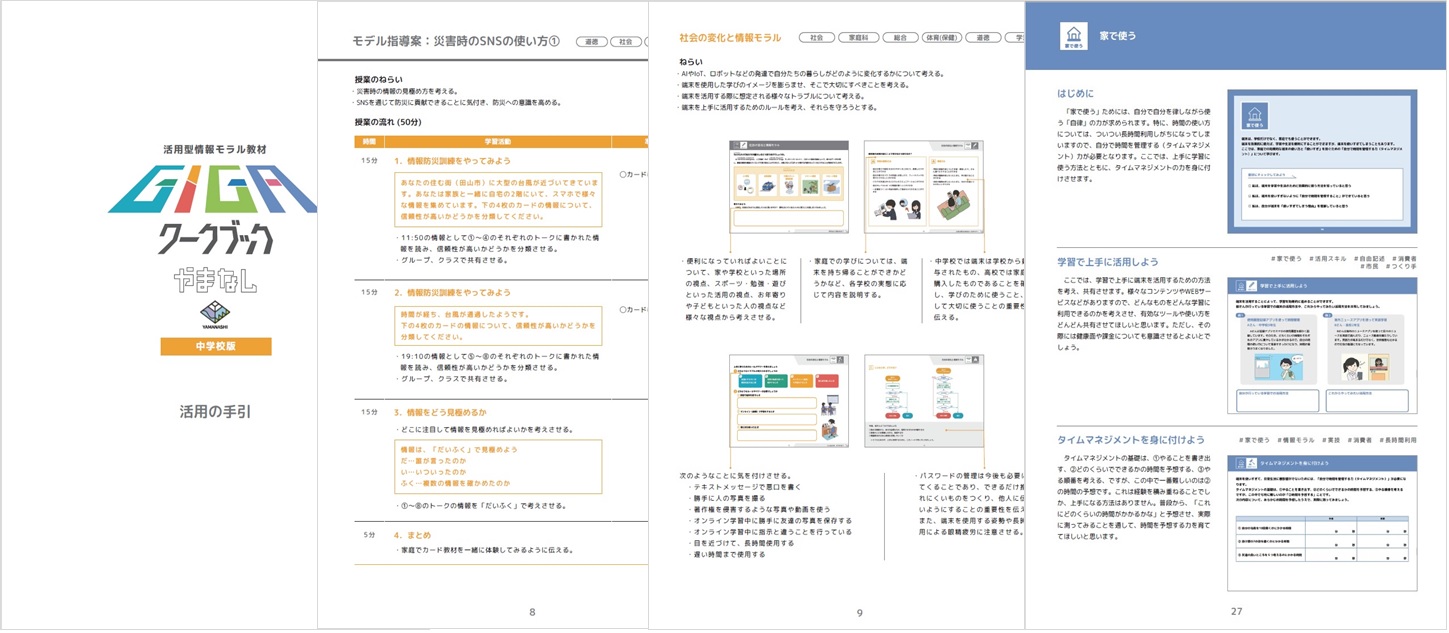Click page number 27
Image resolution: width=1449 pixels, height=633 pixels.
click(1236, 612)
